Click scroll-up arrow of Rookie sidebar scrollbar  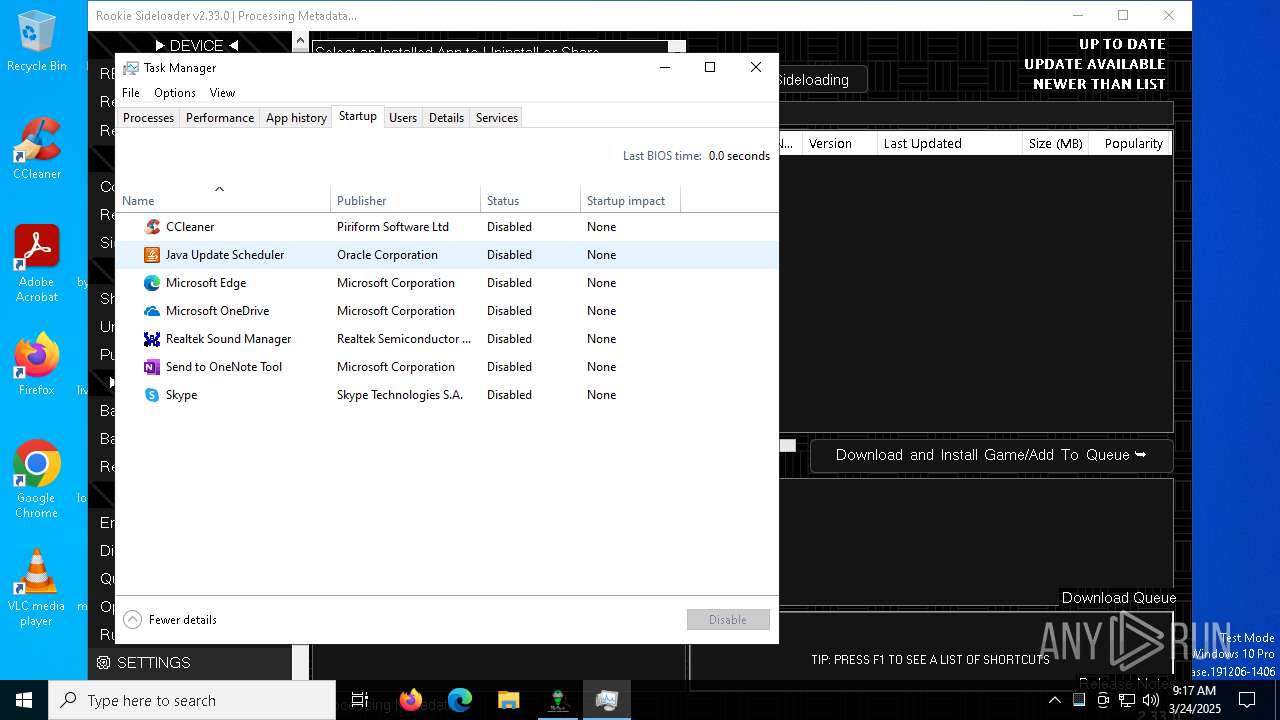(x=300, y=41)
